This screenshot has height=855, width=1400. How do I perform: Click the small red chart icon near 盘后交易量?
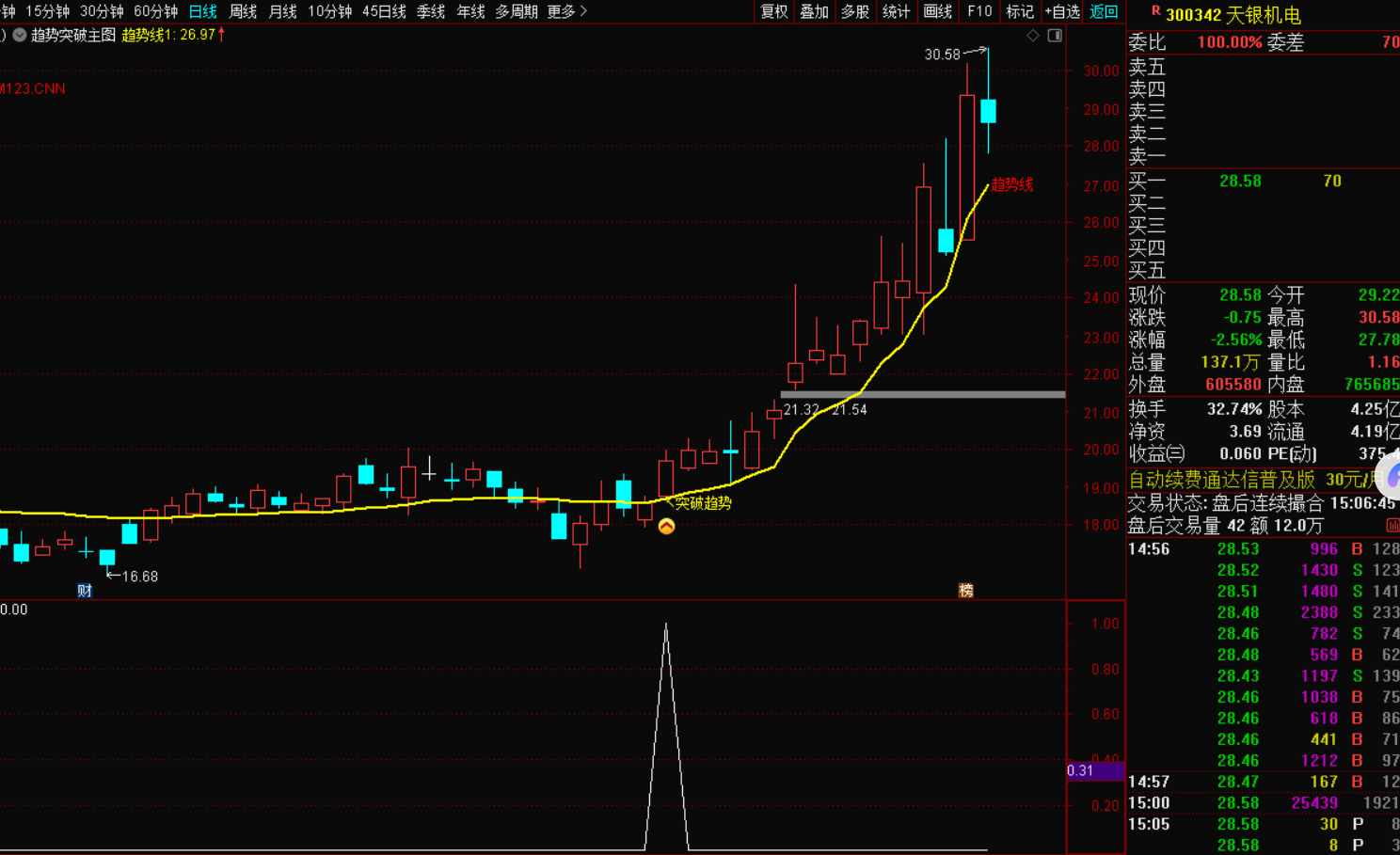click(x=1392, y=526)
